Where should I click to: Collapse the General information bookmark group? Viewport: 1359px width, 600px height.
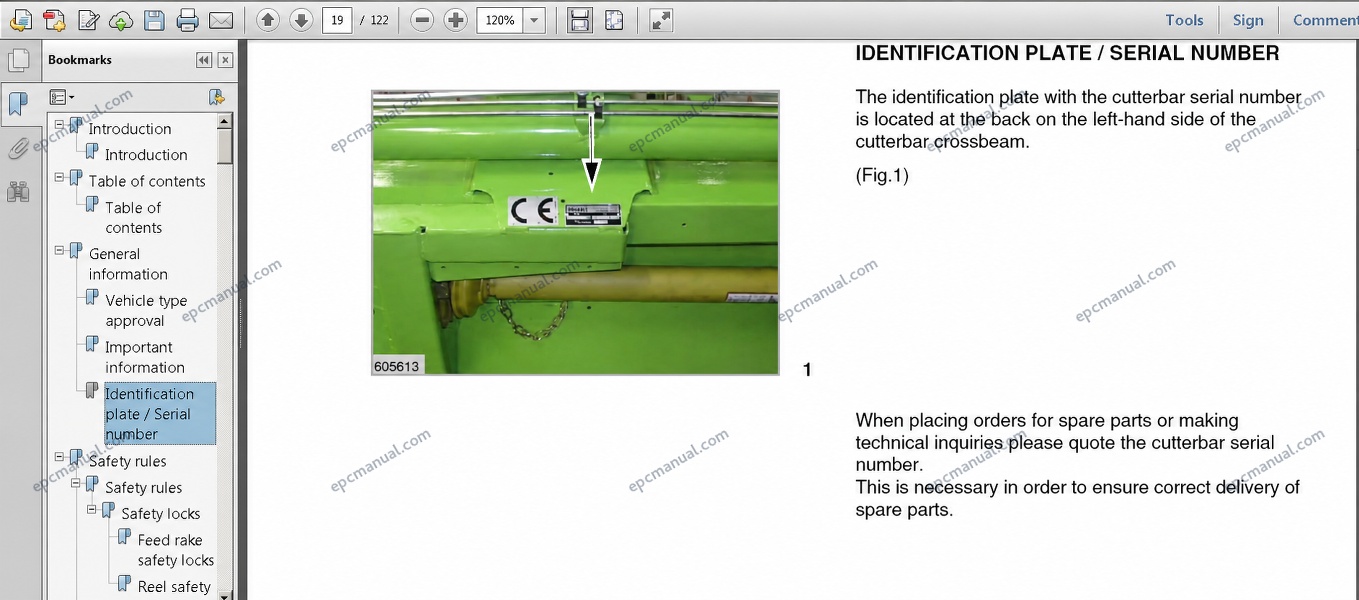[x=60, y=251]
